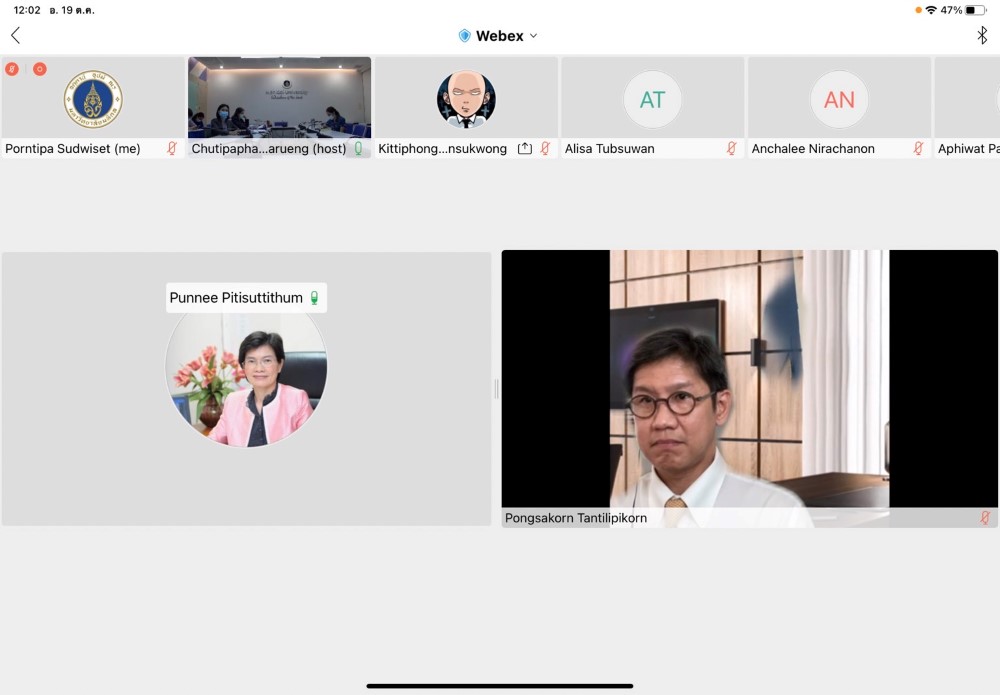Click Pongsakorn Tantilipikorn's name label
Viewport: 1000px width, 695px height.
[575, 518]
